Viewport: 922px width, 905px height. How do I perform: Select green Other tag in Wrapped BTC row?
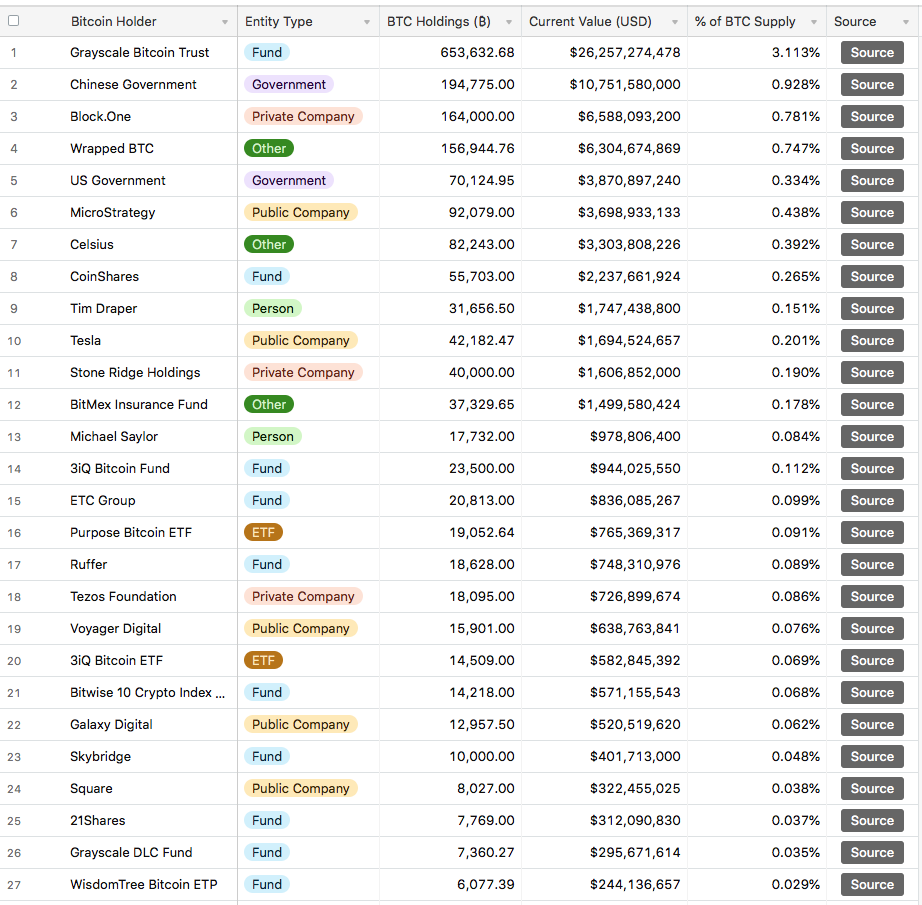(269, 149)
